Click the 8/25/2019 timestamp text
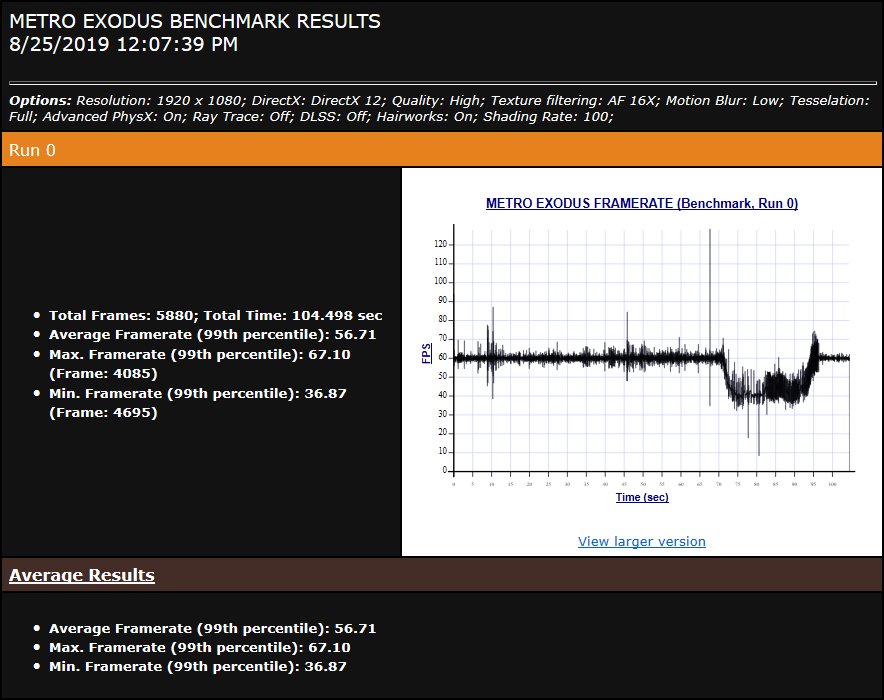The height and width of the screenshot is (700, 884). (123, 44)
